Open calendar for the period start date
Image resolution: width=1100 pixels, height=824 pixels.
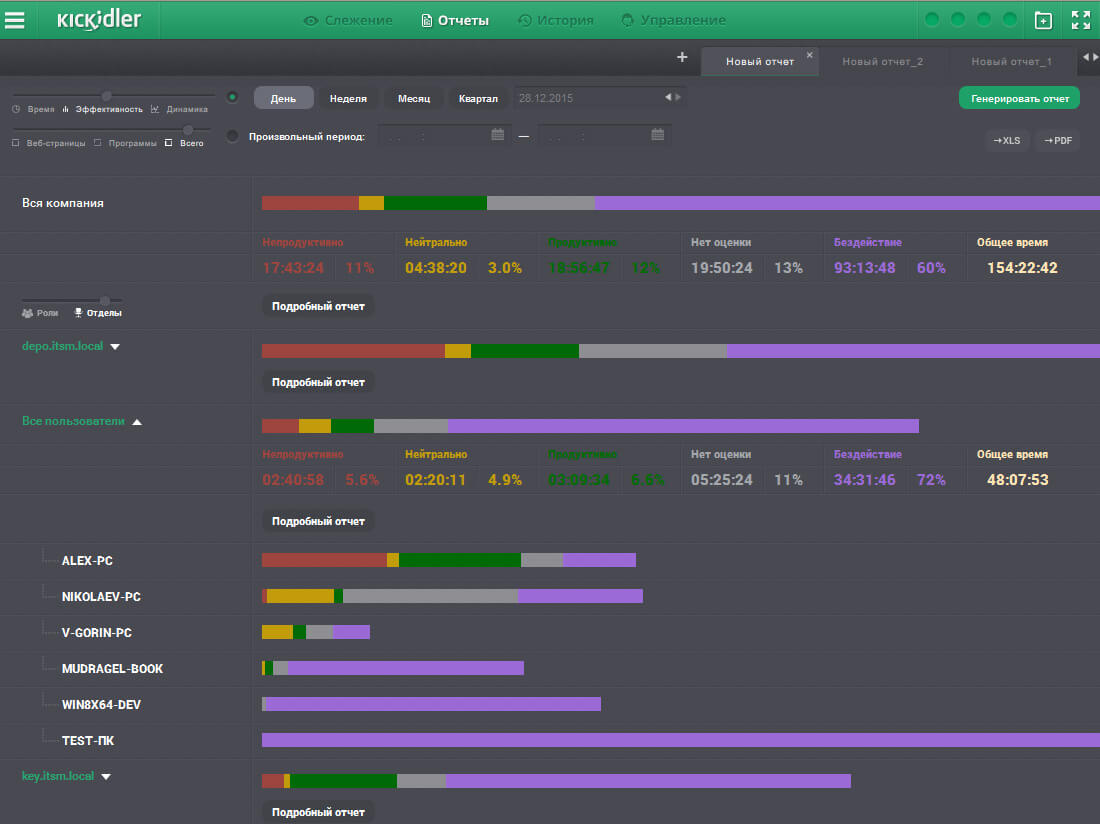point(498,135)
